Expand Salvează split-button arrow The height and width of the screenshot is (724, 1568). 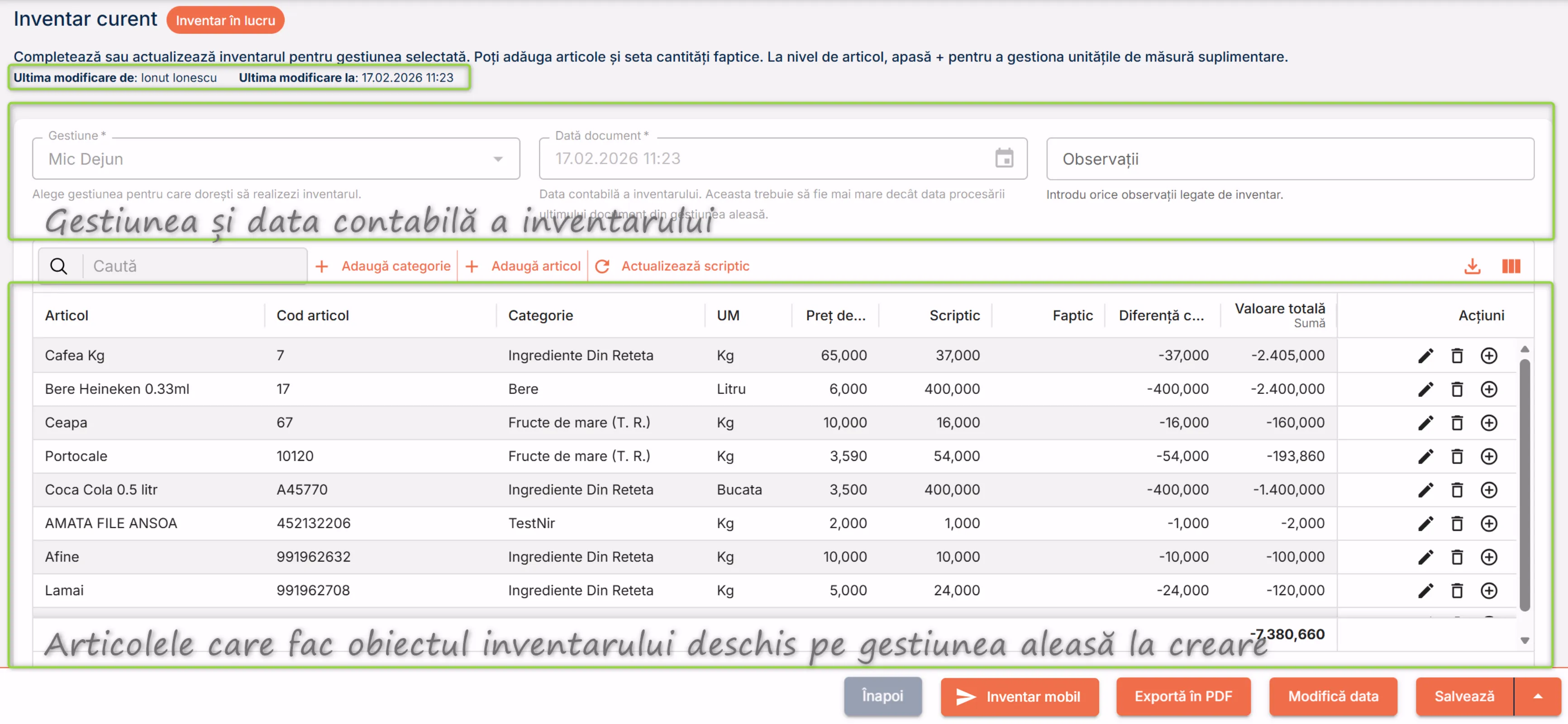[x=1538, y=696]
